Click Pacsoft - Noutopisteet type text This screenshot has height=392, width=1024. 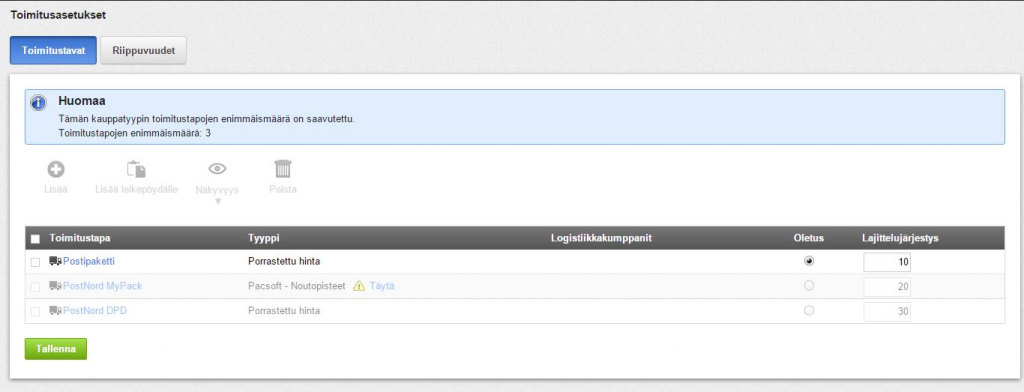(297, 286)
